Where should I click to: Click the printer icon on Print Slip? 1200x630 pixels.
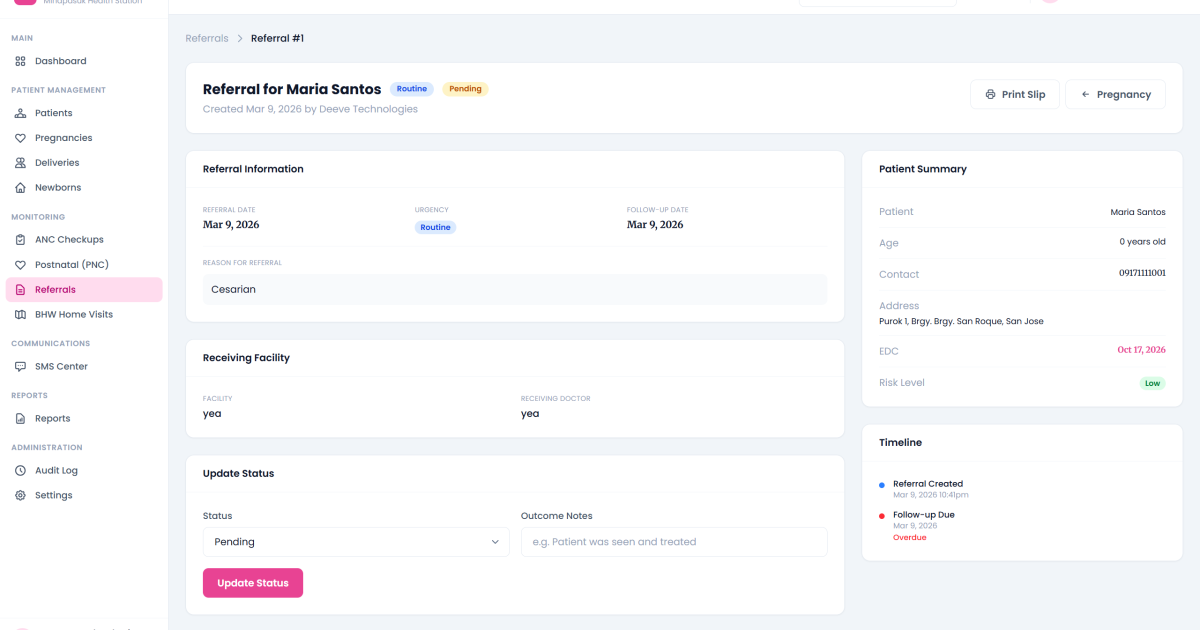point(990,94)
